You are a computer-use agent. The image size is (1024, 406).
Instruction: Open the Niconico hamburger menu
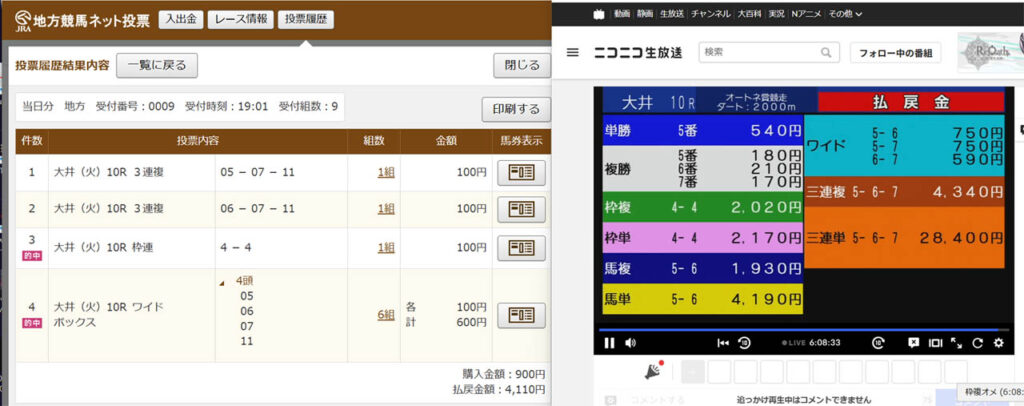pos(572,53)
